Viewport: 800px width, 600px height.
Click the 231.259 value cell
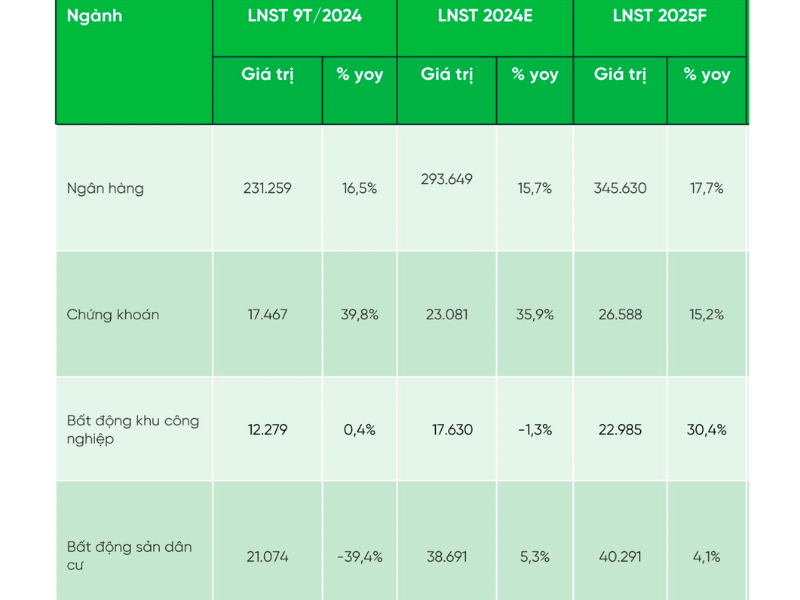(268, 188)
